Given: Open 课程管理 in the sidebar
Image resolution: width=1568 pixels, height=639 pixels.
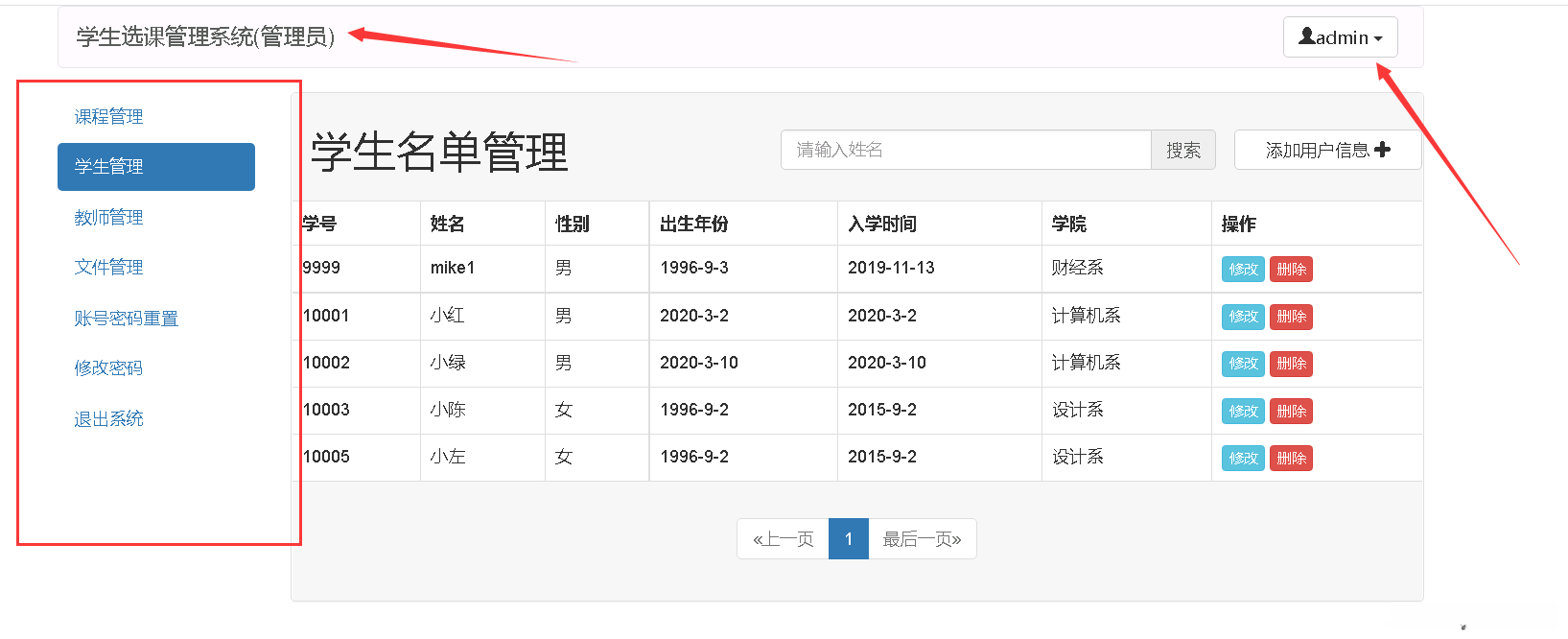Looking at the screenshot, I should point(108,117).
